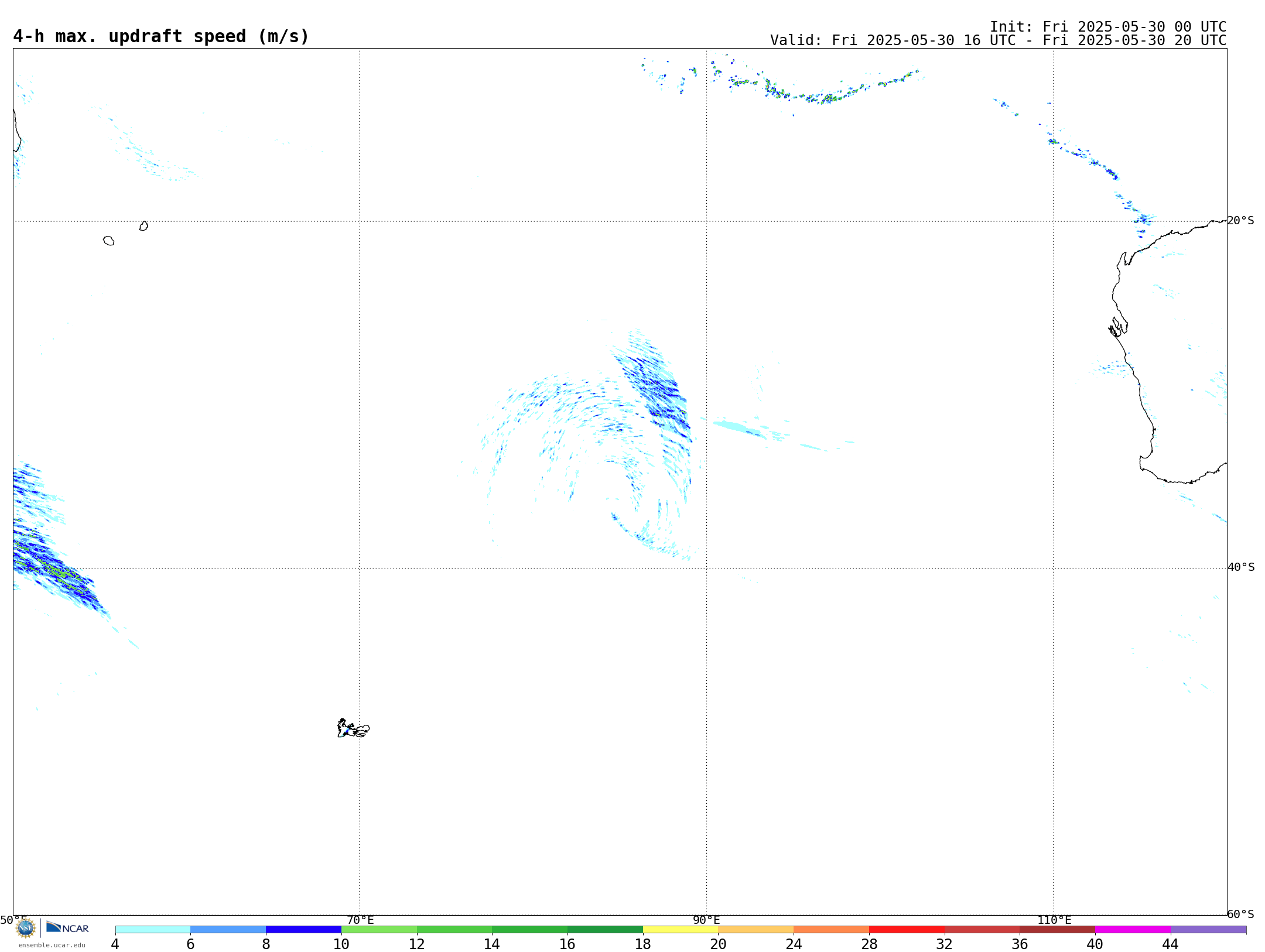Click the Mauritius island outline
Image resolution: width=1265 pixels, height=952 pixels.
[x=143, y=226]
